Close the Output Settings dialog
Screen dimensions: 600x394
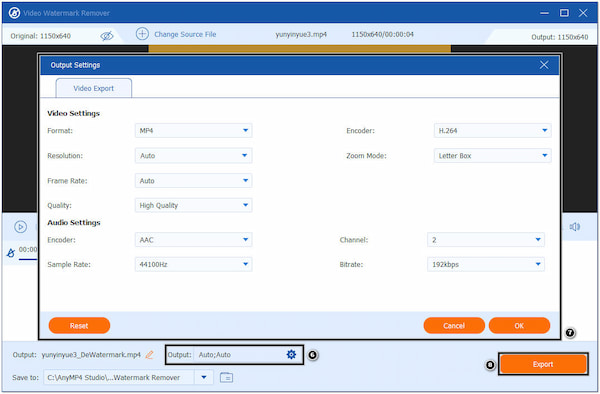544,65
